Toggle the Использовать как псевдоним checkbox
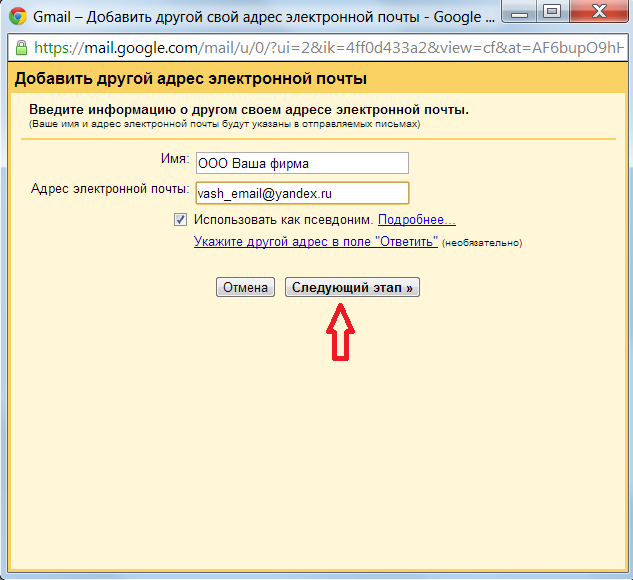Image resolution: width=633 pixels, height=580 pixels. pos(180,220)
